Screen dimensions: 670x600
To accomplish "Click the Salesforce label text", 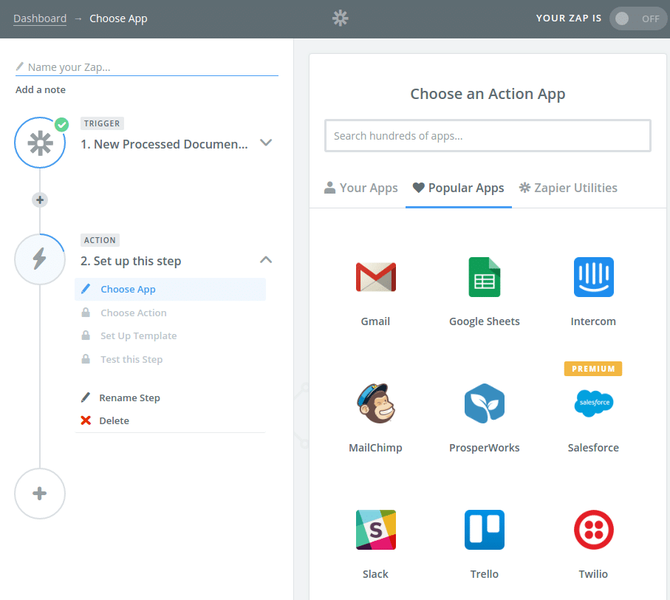I will pyautogui.click(x=593, y=448).
